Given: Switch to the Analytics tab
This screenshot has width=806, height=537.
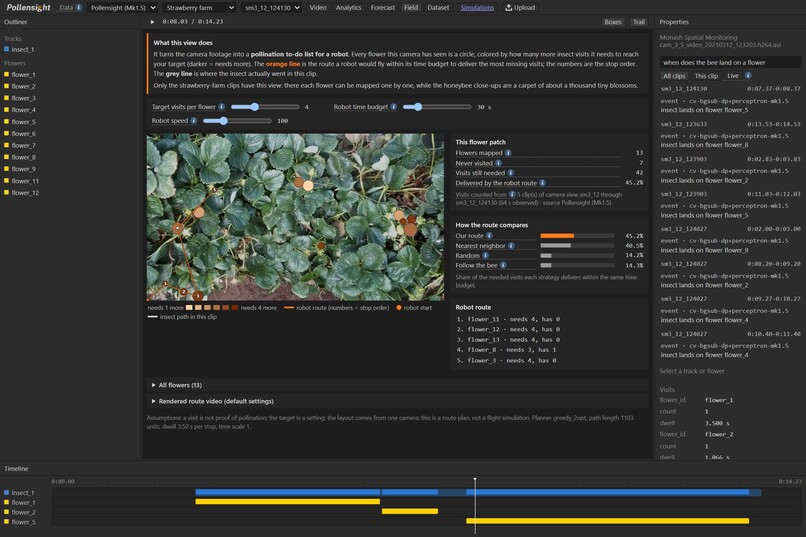Looking at the screenshot, I should coord(349,8).
